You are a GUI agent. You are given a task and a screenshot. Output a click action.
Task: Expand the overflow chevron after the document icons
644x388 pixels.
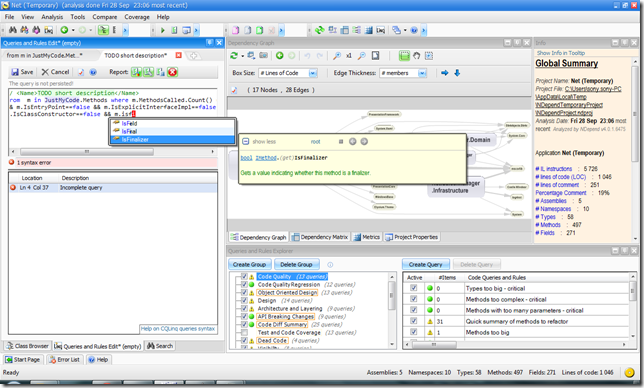point(281,30)
